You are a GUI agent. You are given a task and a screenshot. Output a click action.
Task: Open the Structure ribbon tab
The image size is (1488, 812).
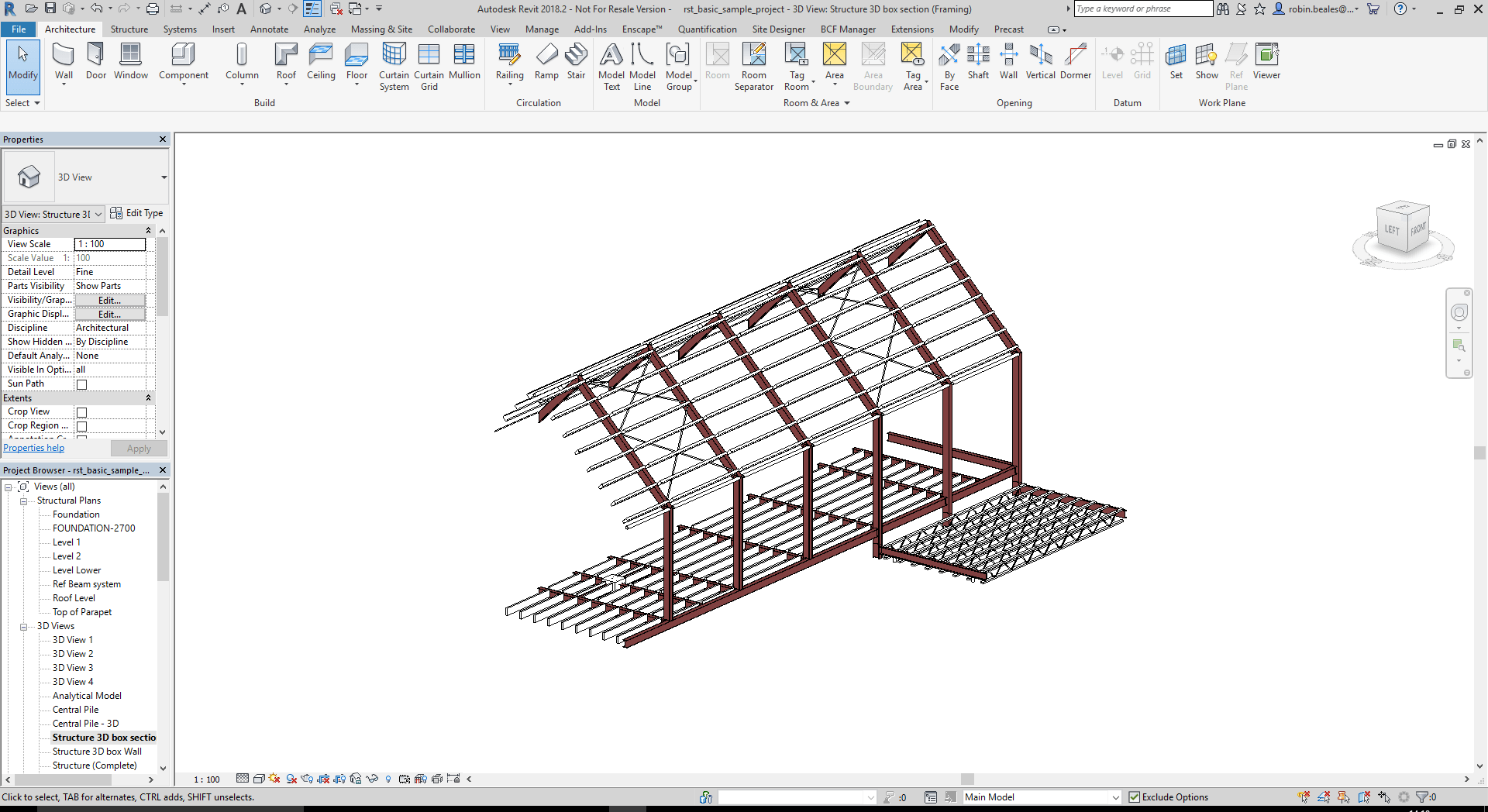pos(129,29)
